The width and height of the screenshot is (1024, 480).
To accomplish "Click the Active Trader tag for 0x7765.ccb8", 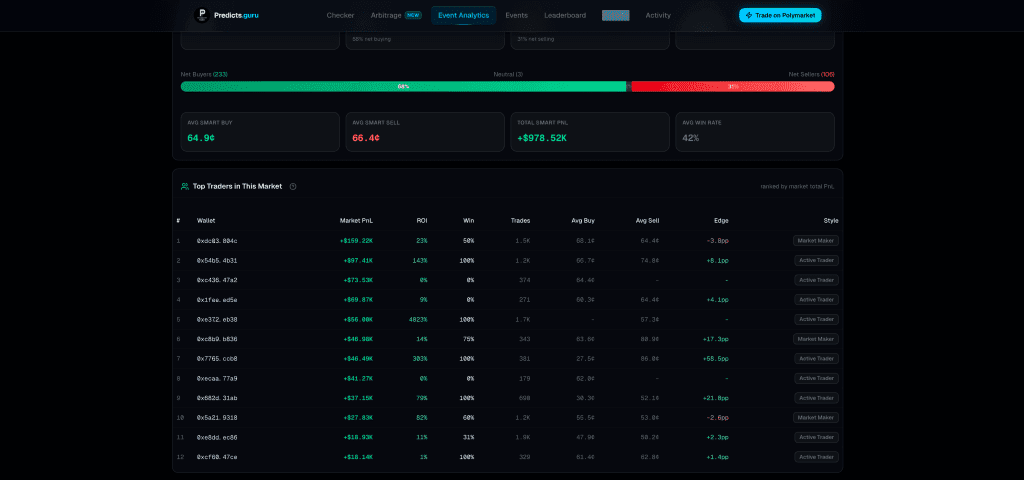I will [816, 359].
